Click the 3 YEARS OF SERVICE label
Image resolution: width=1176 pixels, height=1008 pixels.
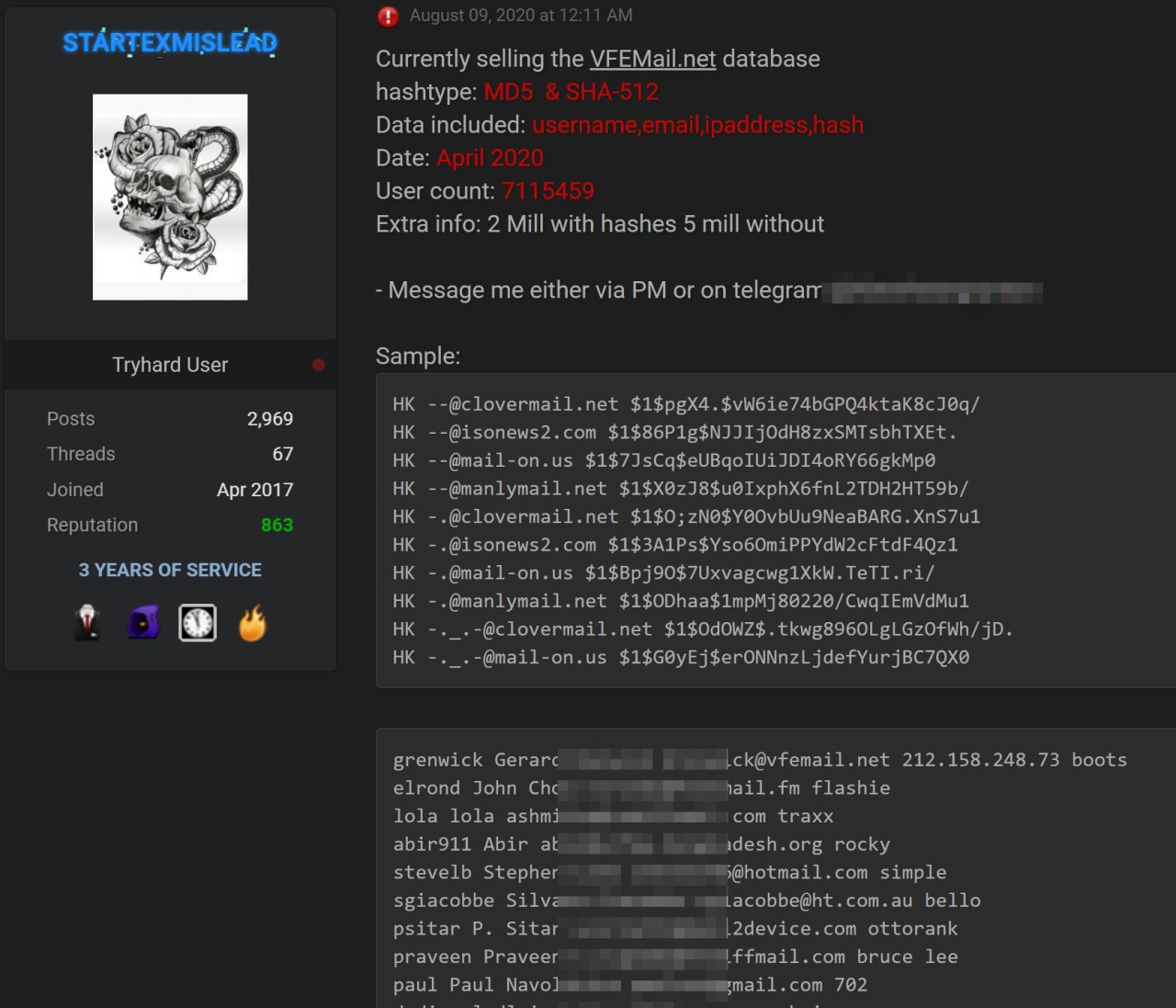tap(170, 570)
